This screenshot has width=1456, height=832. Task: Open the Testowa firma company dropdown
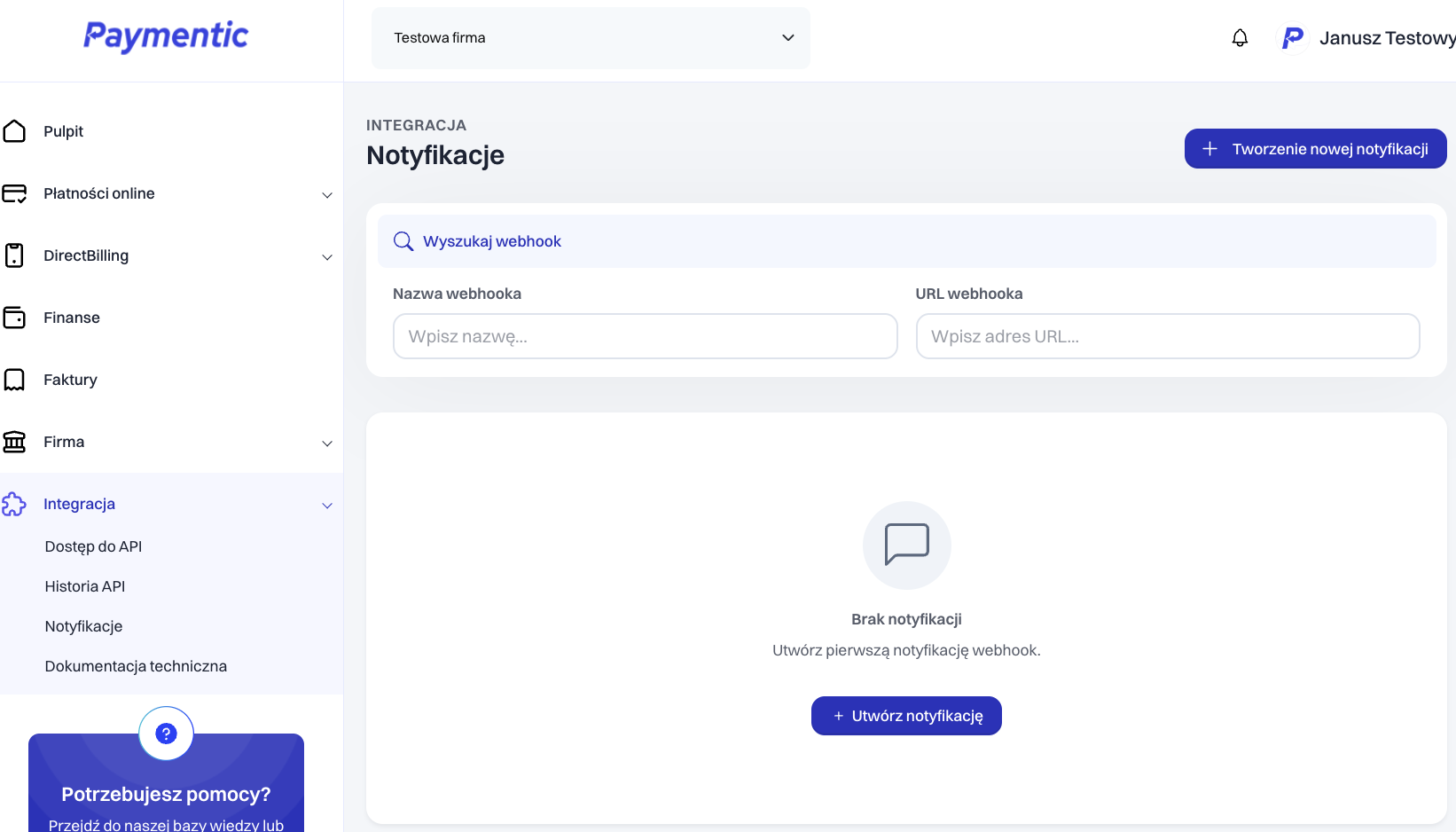(591, 38)
